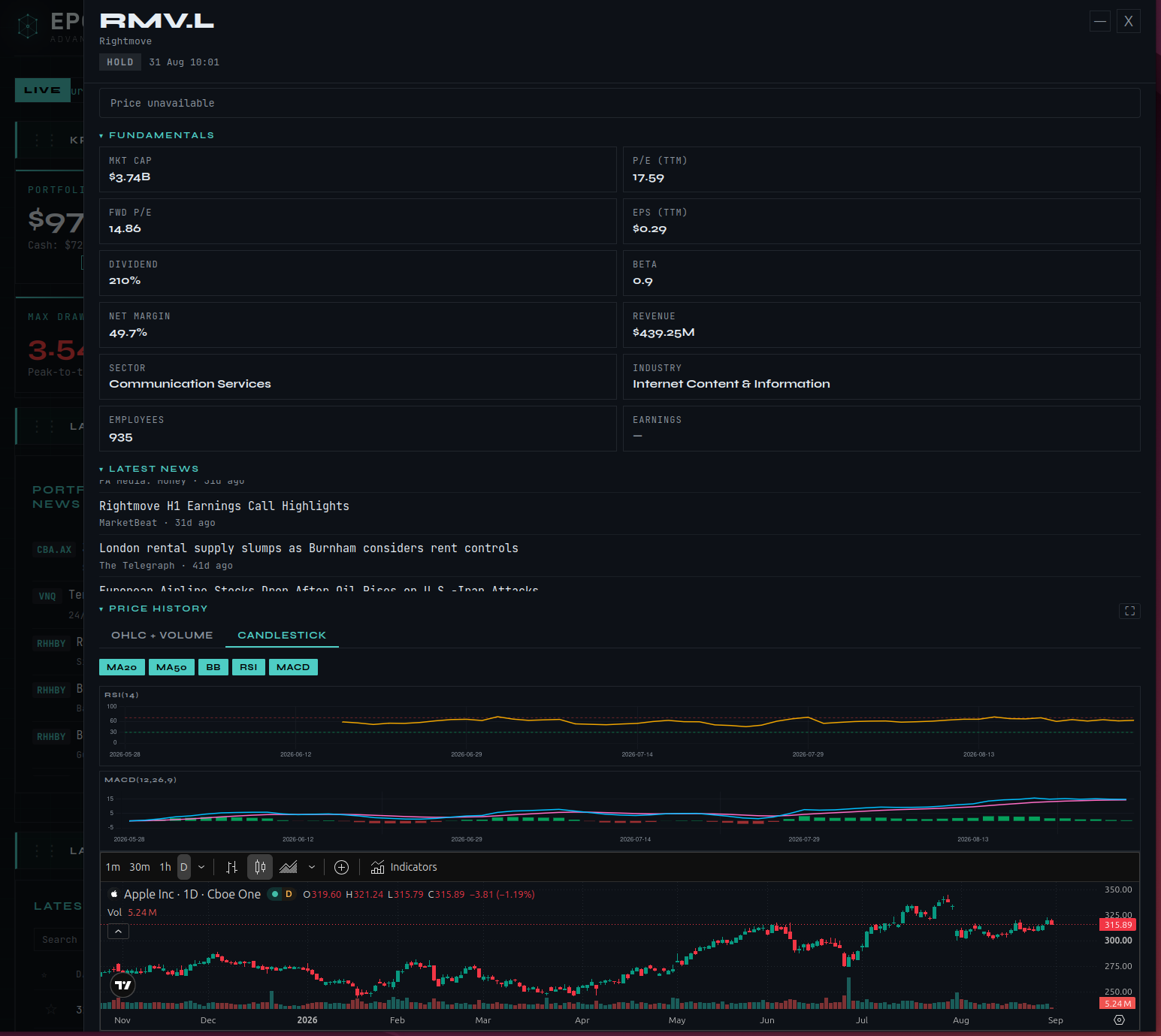Click the EP hexagon logo in background
The height and width of the screenshot is (1036, 1161).
coord(28,26)
